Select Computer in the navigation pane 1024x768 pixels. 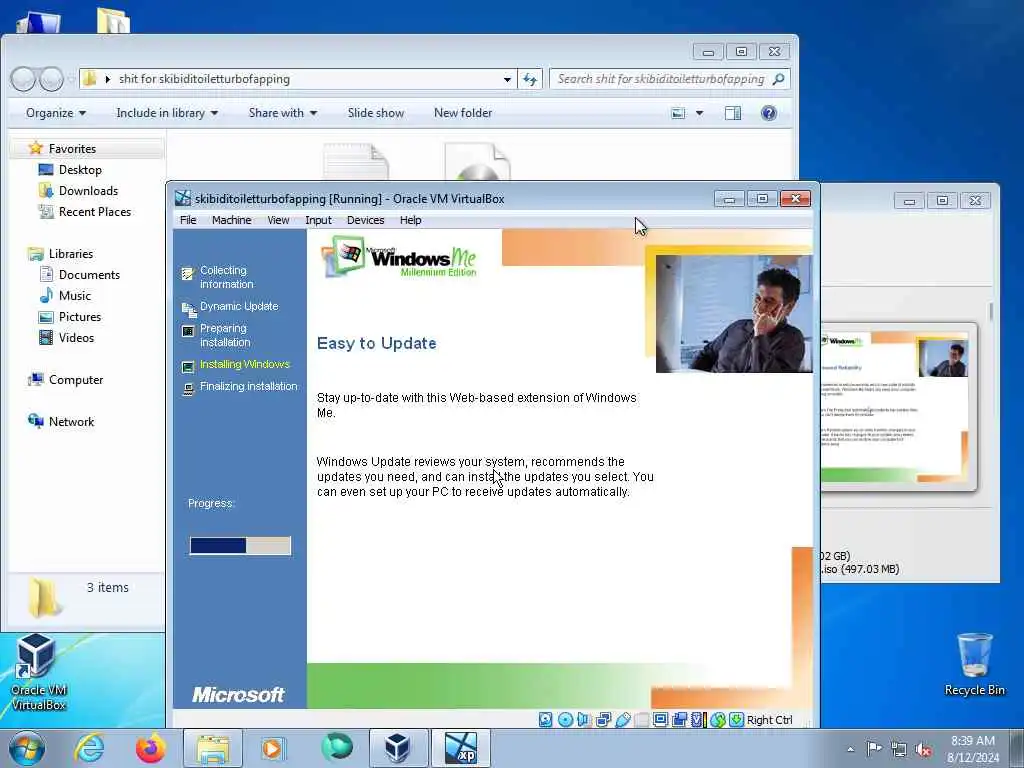76,379
